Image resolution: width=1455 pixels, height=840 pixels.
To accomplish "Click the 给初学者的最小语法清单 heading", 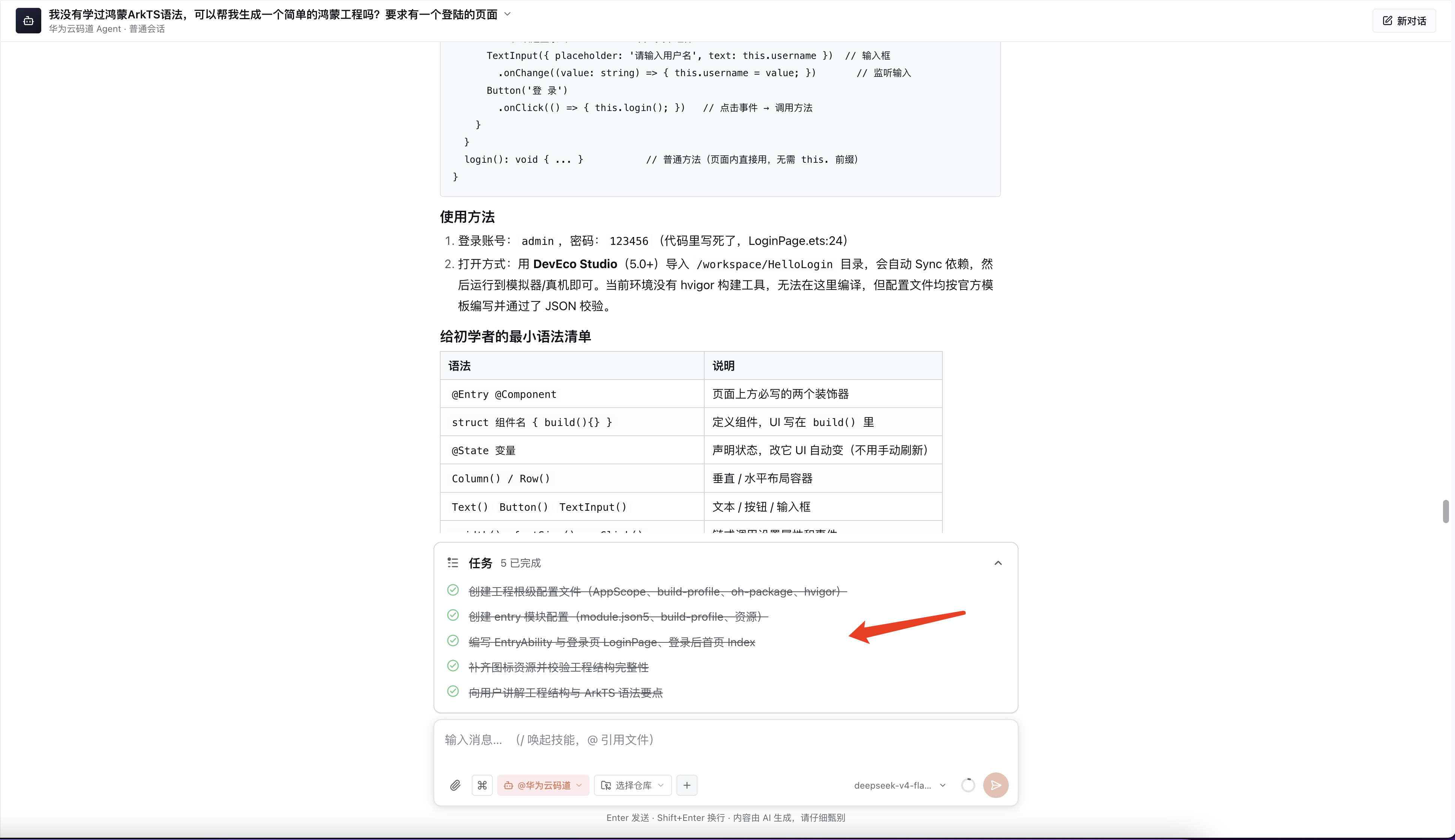I will (x=515, y=336).
